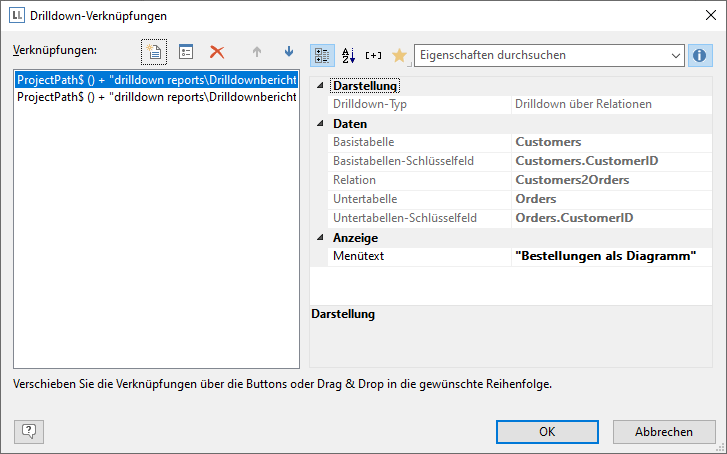Collapse the Daten property group
Image resolution: width=727 pixels, height=454 pixels.
pos(320,124)
